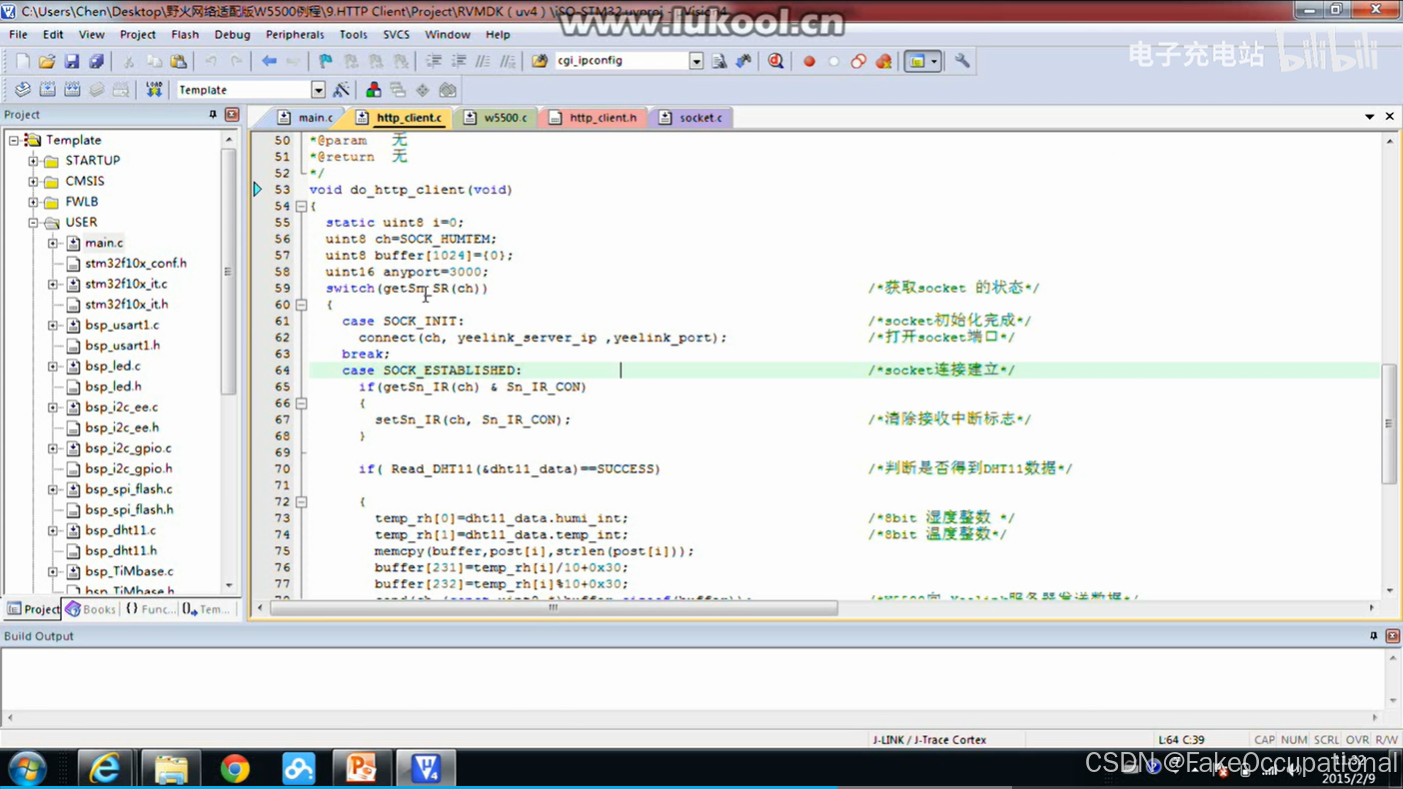The width and height of the screenshot is (1403, 789).
Task: Expand the CMSIS group node
Action: [33, 182]
